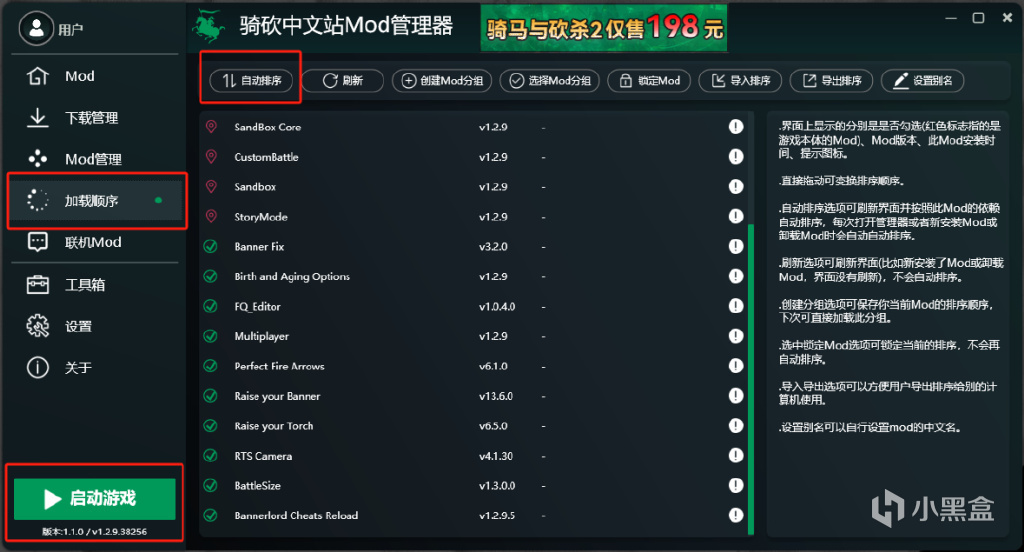Click StoryMode info alert icon

pos(736,216)
